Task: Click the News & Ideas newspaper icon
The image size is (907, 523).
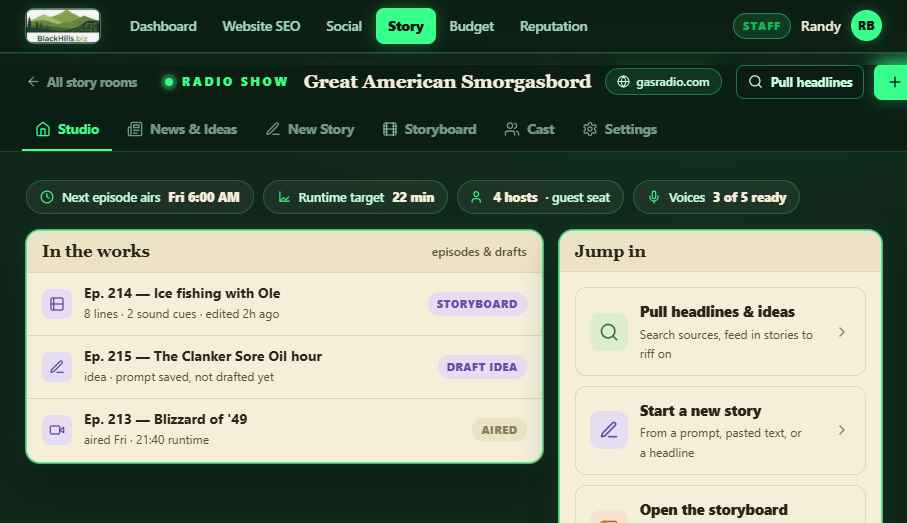Action: click(x=135, y=129)
